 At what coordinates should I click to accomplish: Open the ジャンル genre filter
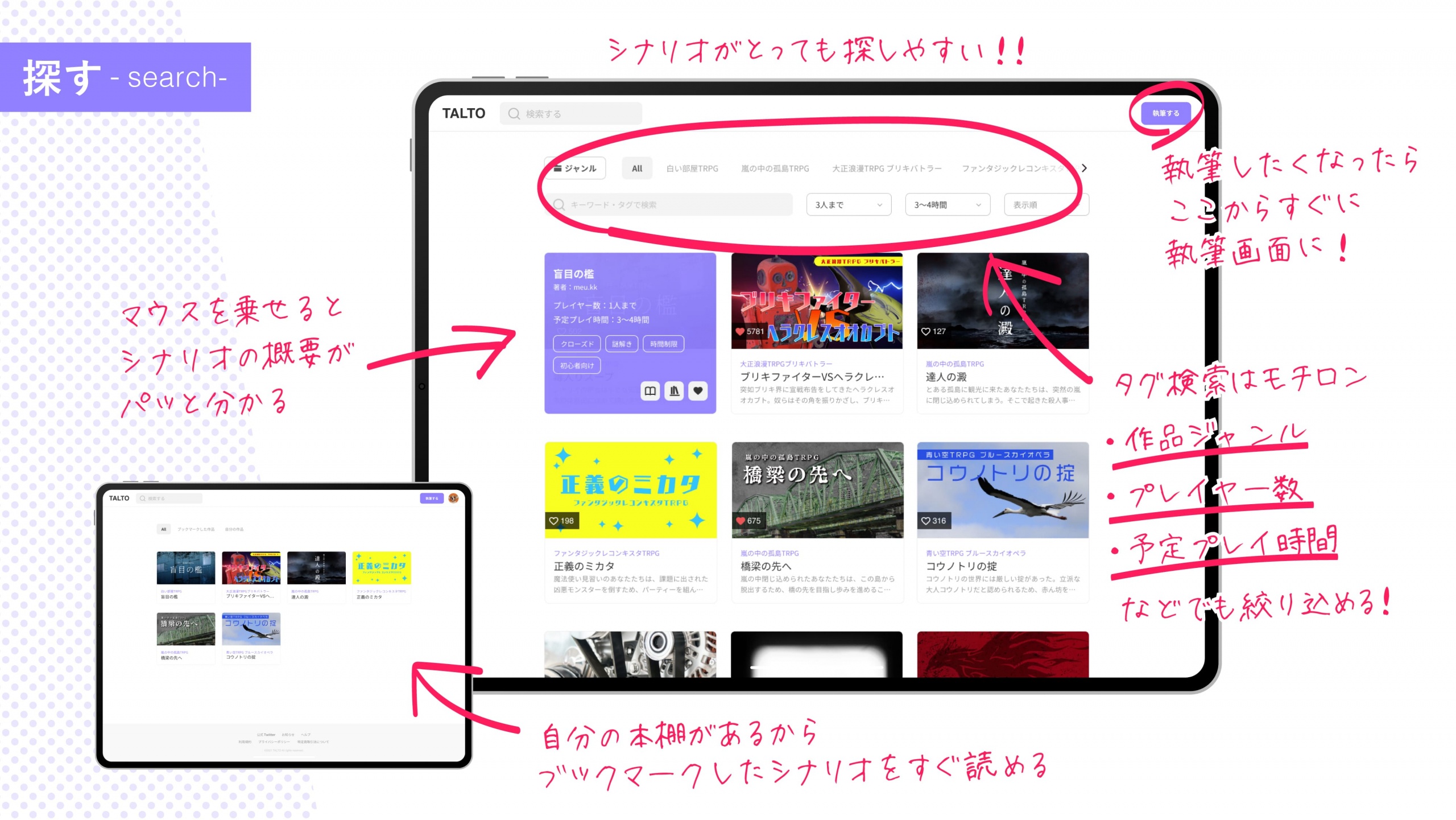[574, 168]
